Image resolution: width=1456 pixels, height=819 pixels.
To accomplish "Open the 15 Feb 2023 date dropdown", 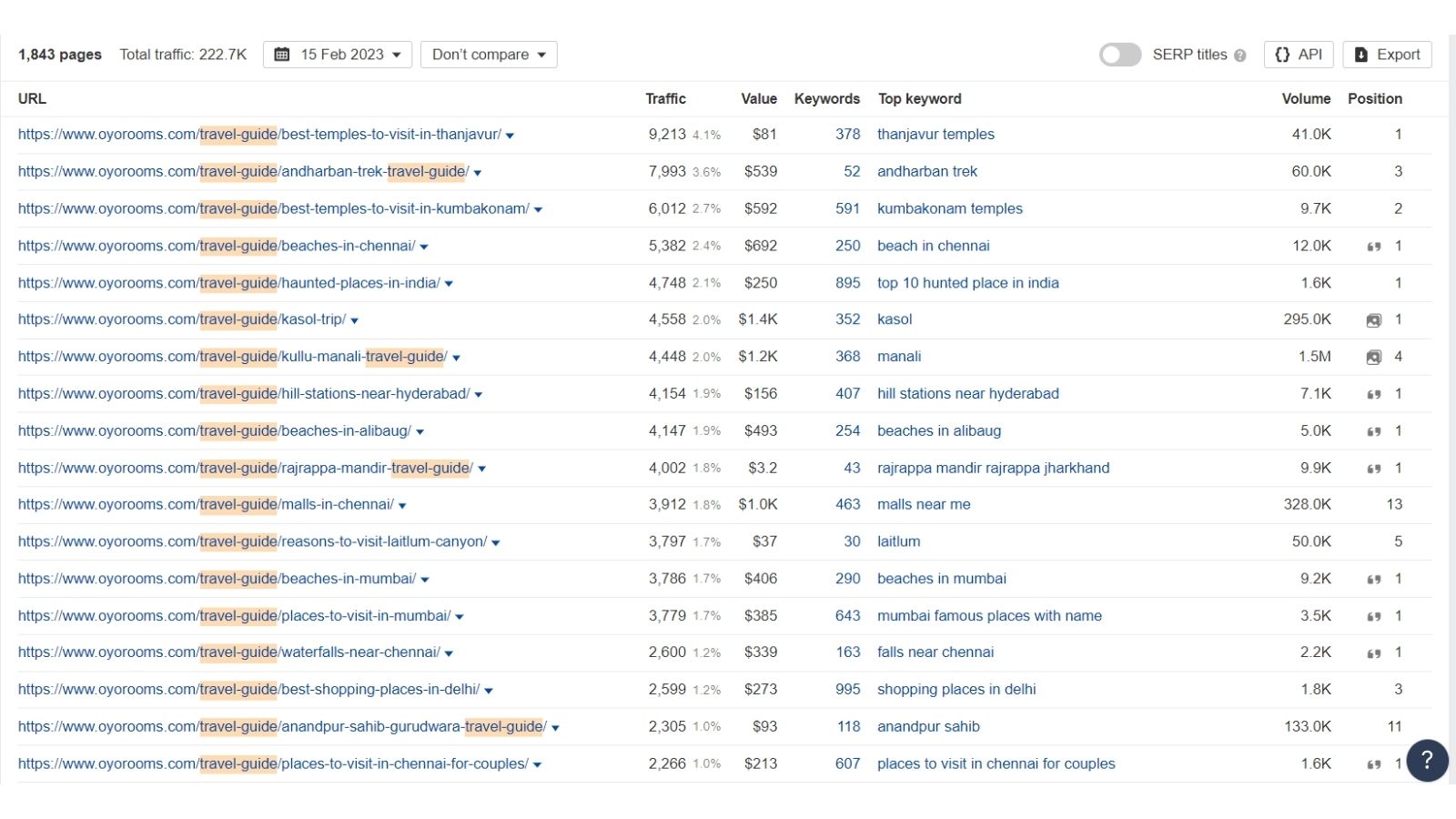I will 338,55.
